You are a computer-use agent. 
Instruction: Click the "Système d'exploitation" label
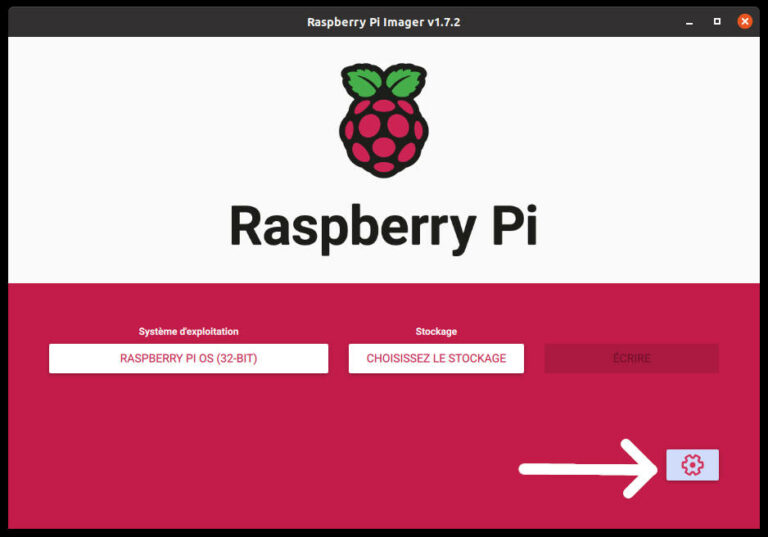[x=188, y=331]
